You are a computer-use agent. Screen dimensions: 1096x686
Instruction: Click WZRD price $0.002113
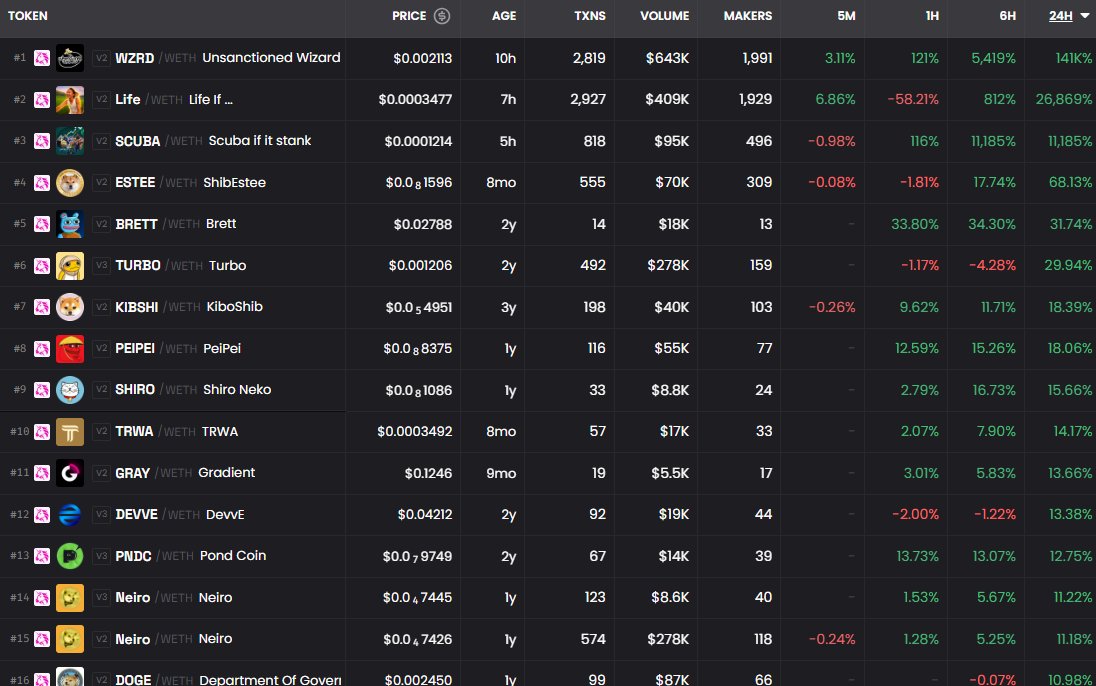422,59
